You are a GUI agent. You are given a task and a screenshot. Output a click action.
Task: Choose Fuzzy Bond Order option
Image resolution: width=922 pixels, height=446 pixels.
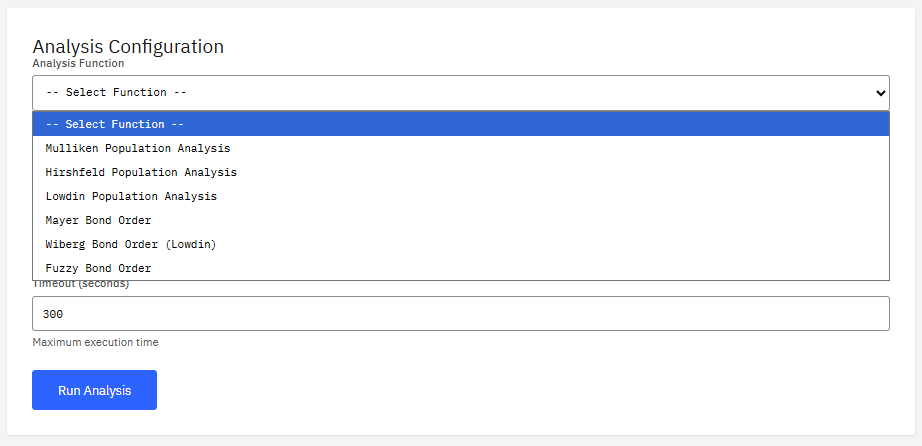(98, 268)
